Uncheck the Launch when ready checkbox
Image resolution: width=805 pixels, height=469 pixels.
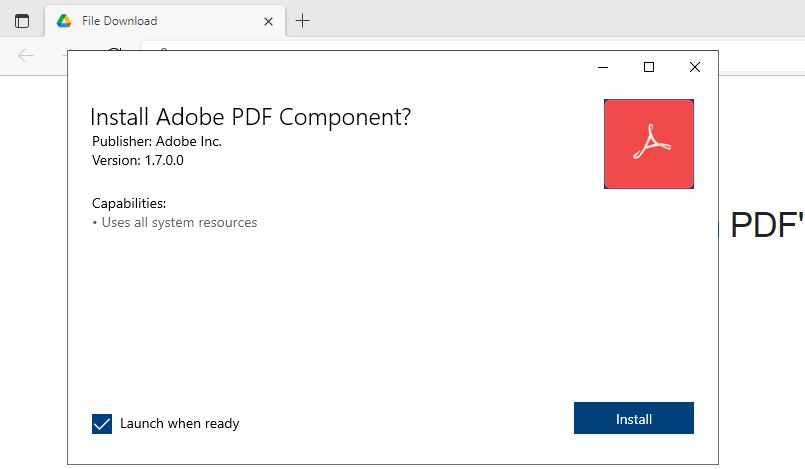102,424
